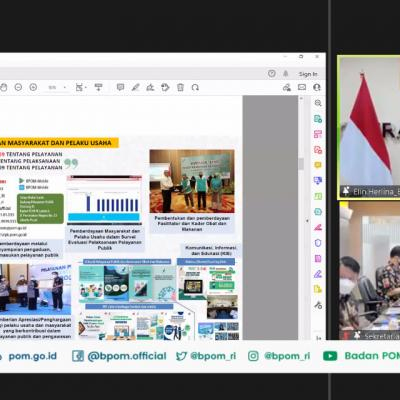The width and height of the screenshot is (400, 400).
Task: Click the blue bar chart survey image
Action: point(104,200)
